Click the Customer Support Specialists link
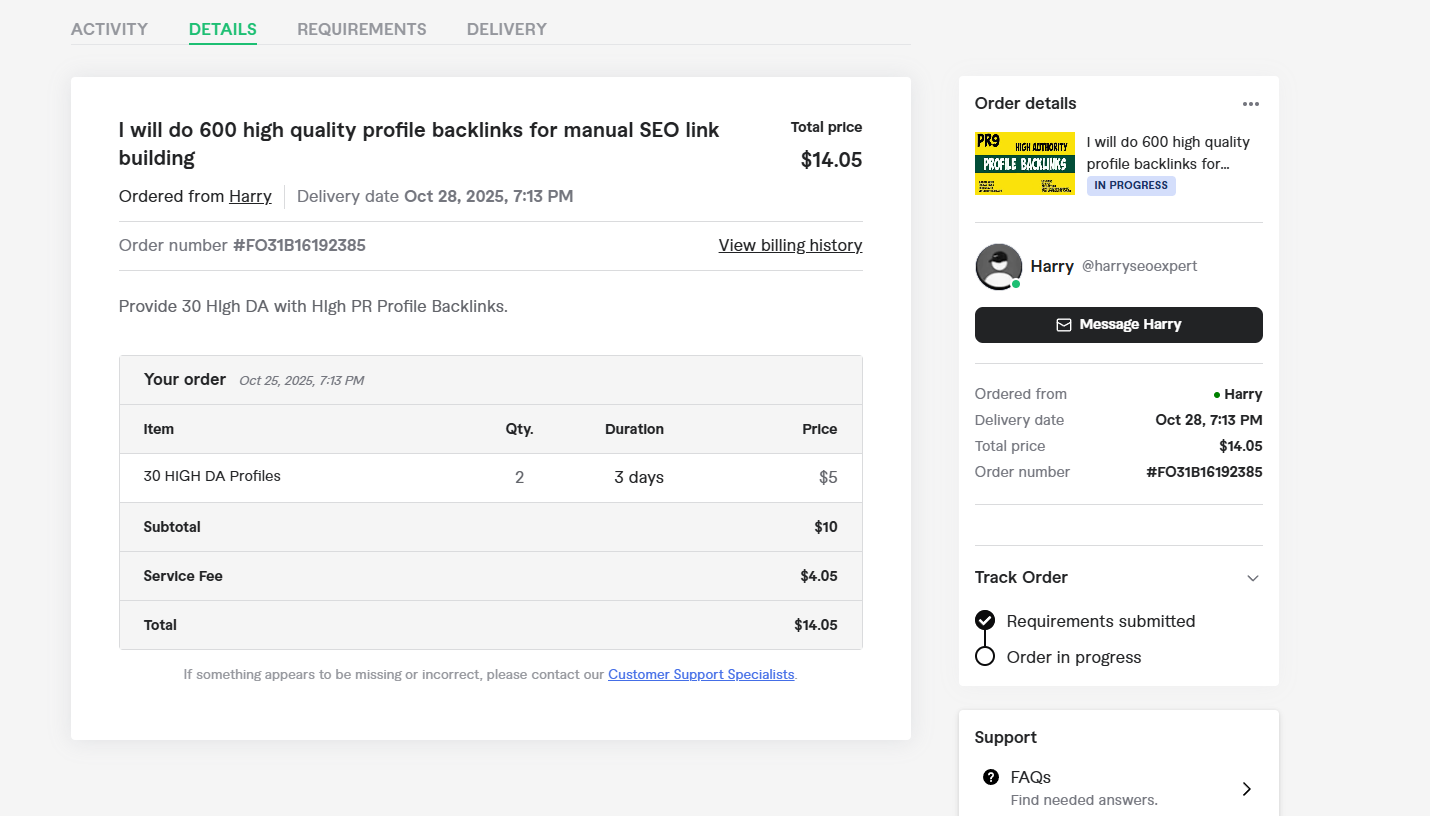1430x816 pixels. tap(701, 675)
